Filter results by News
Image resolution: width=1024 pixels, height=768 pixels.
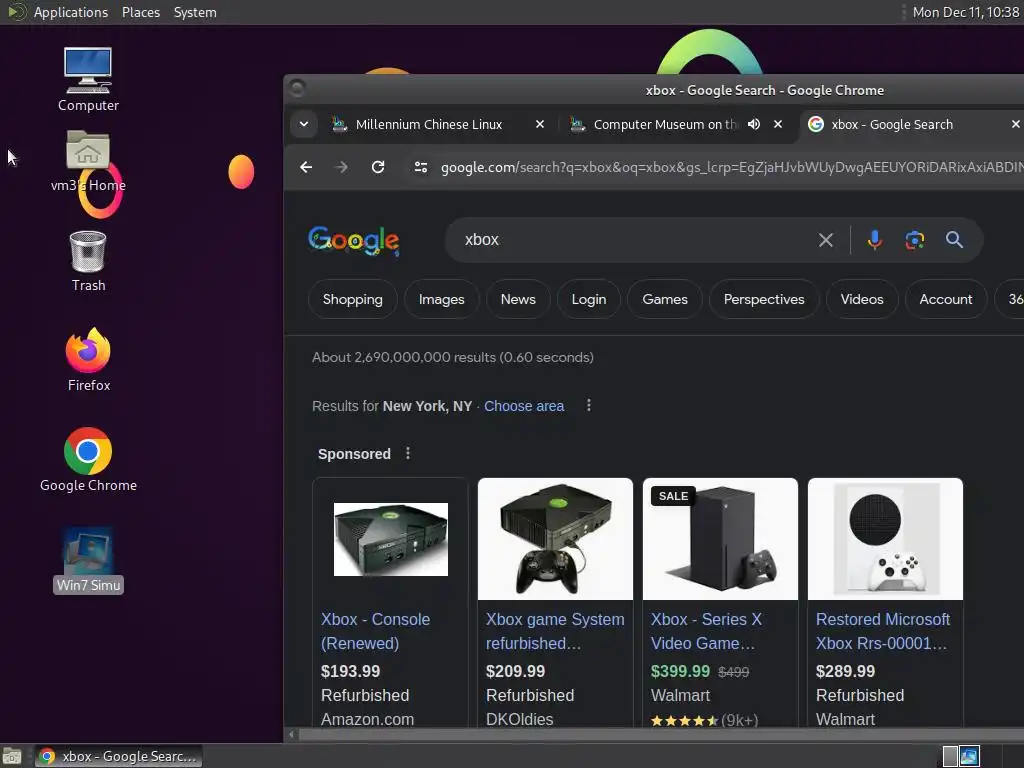(518, 299)
